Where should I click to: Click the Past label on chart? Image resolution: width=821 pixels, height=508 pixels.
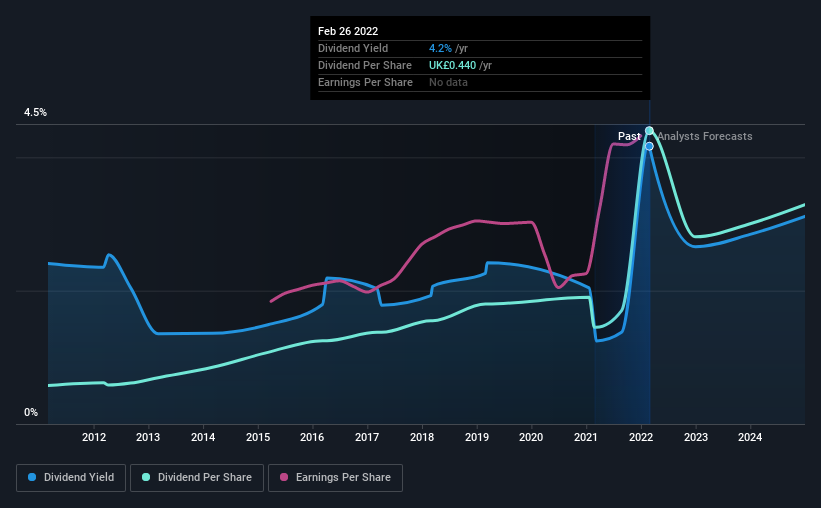pos(629,136)
